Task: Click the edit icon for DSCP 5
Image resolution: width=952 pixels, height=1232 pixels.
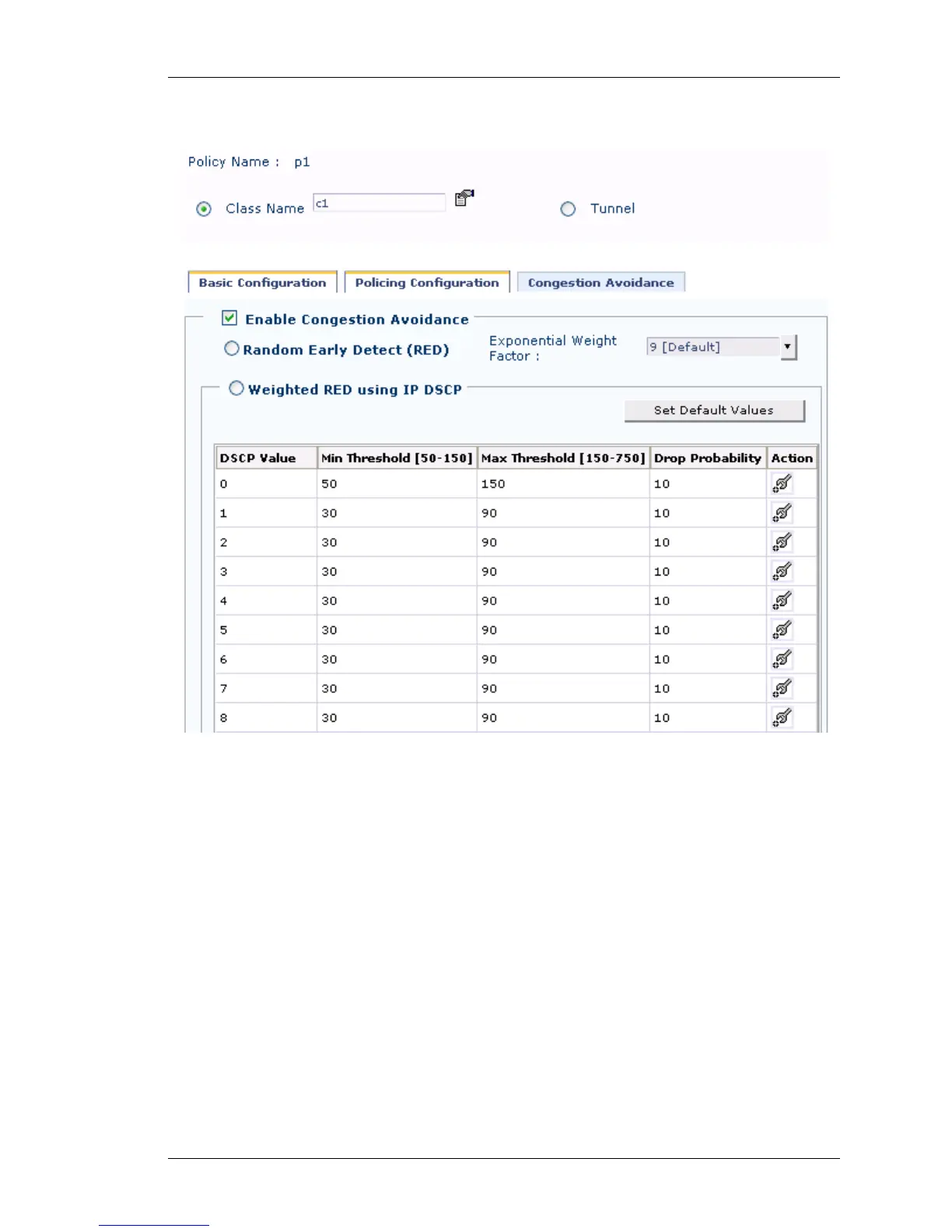Action: [782, 630]
